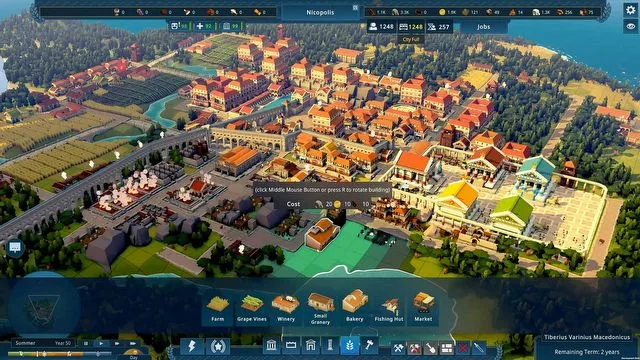Select the Winery building
This screenshot has width=640, height=360.
[x=286, y=309]
